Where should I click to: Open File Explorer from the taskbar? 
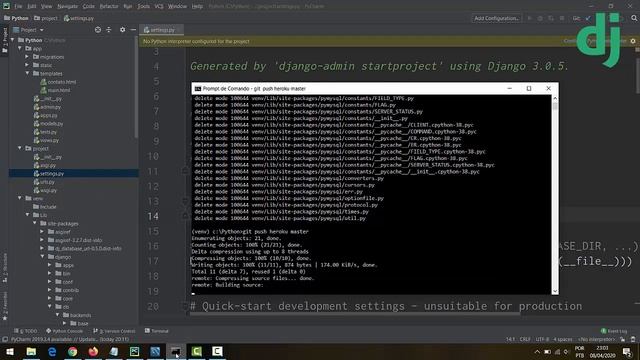click(x=31, y=351)
